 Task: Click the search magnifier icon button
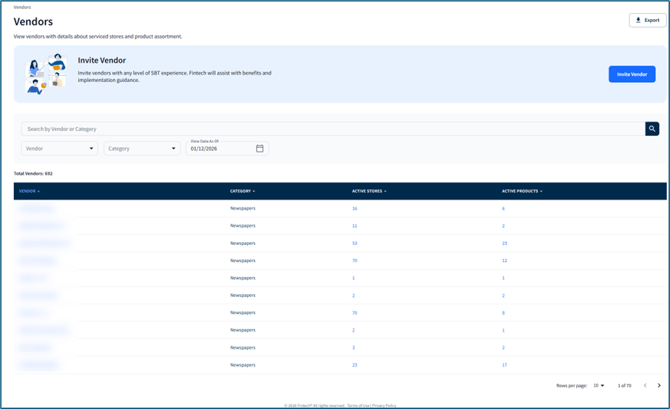click(652, 129)
